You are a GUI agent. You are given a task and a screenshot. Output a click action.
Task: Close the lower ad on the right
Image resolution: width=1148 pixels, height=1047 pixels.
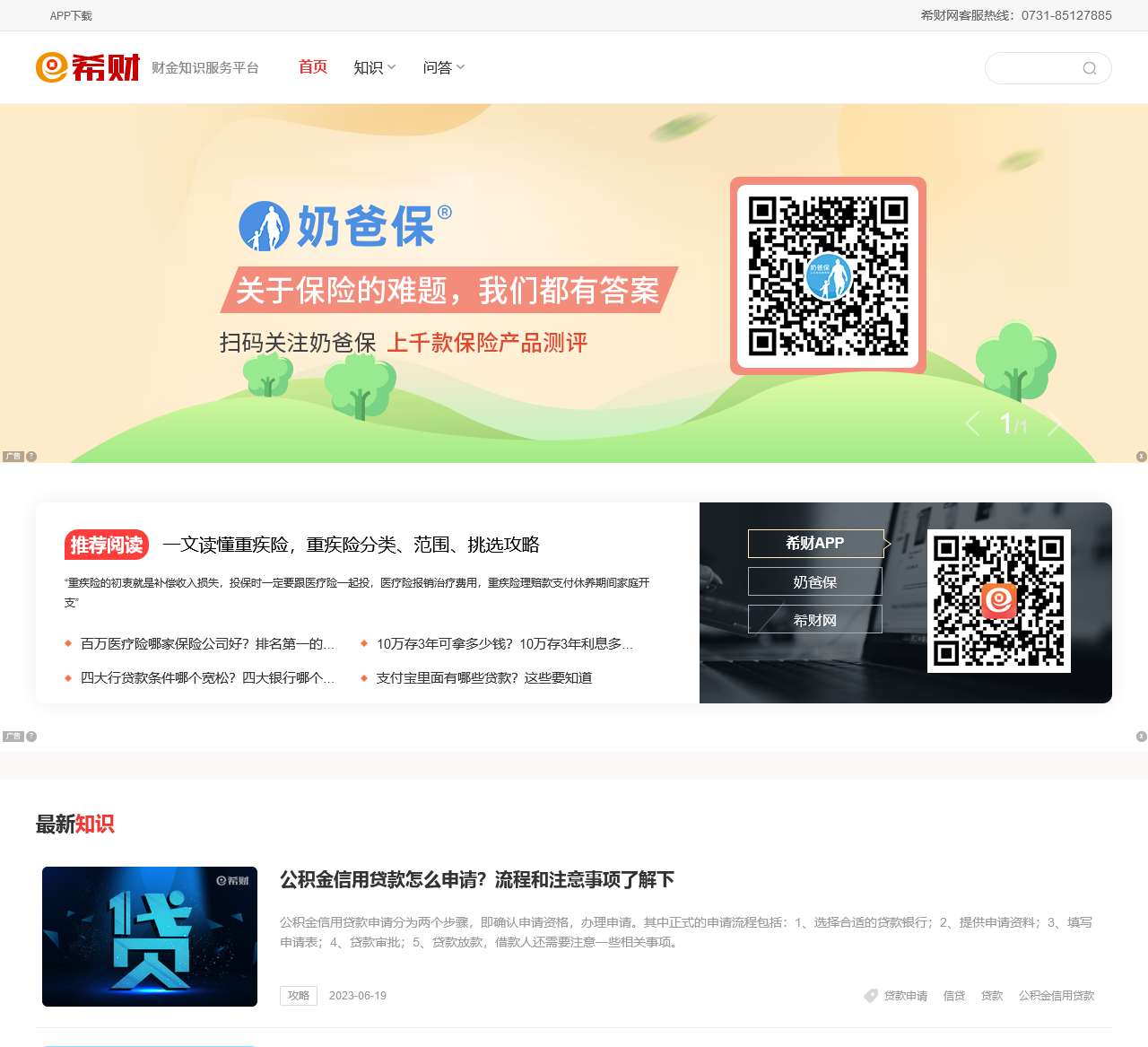[x=1142, y=737]
